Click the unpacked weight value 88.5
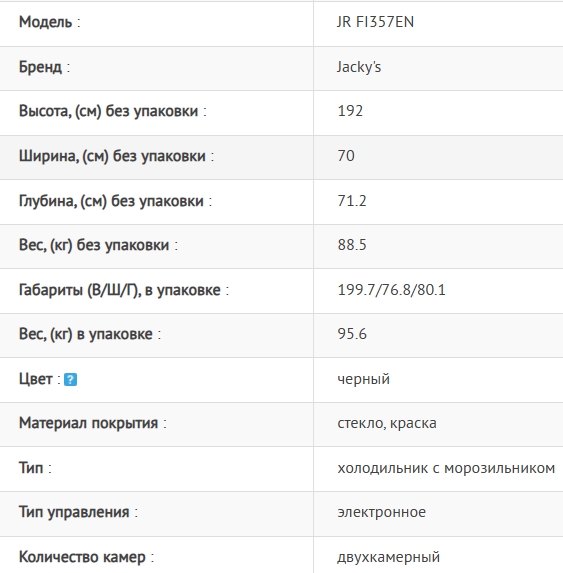The image size is (563, 573). [352, 245]
